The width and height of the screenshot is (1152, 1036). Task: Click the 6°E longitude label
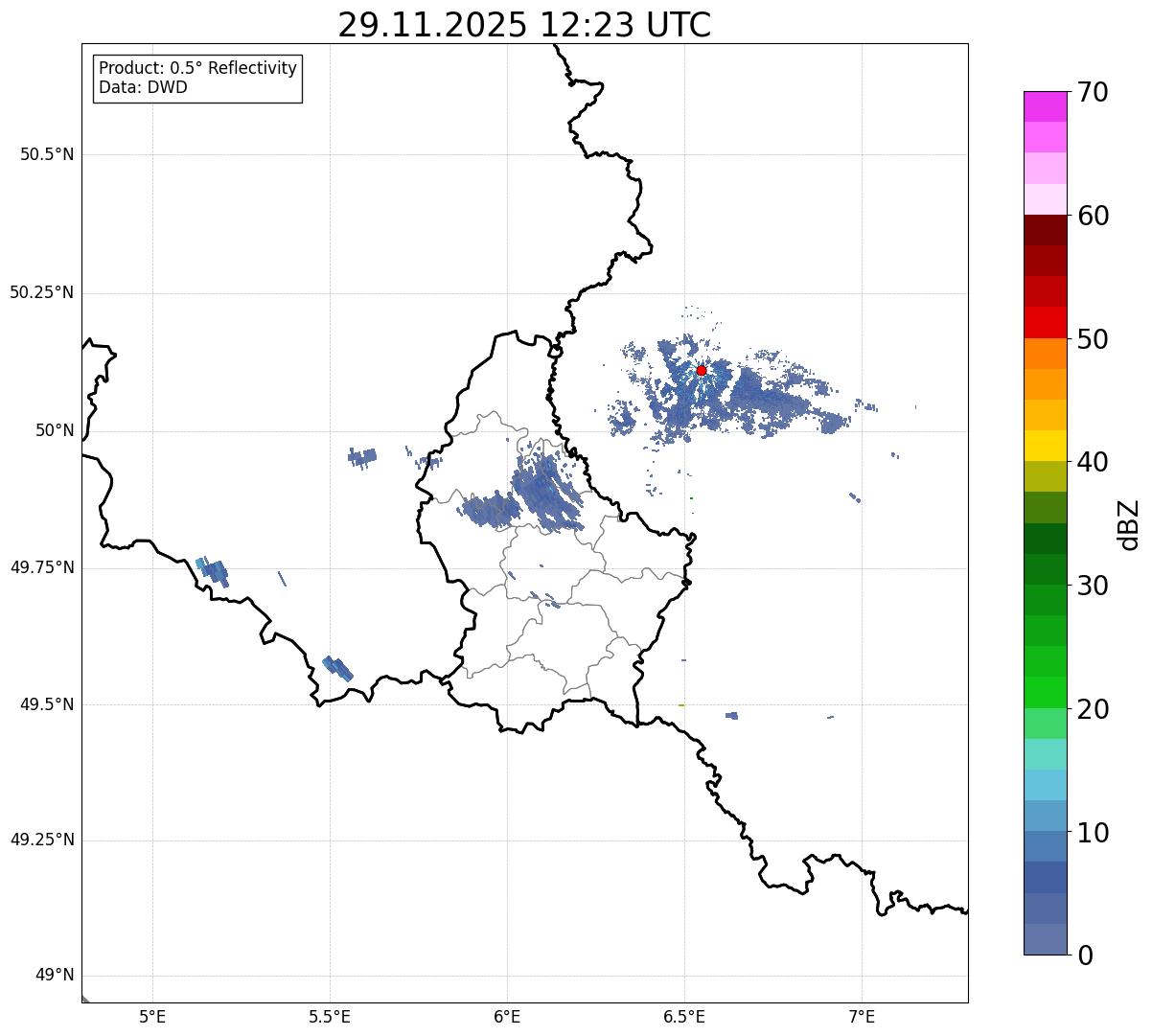507,1017
